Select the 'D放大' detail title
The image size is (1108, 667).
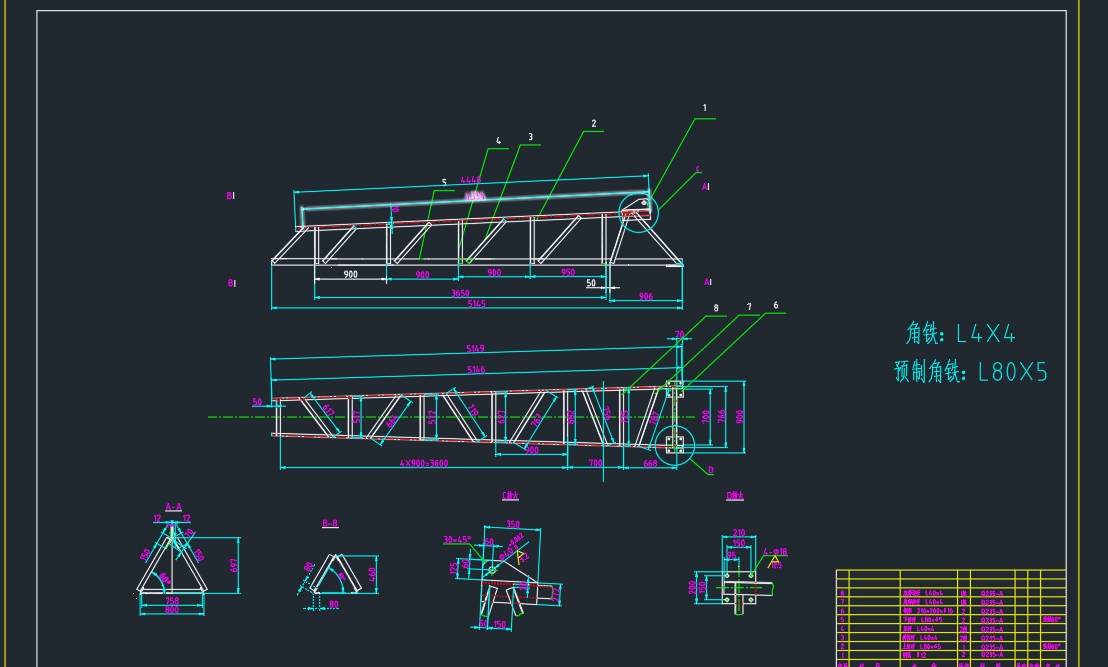point(735,496)
